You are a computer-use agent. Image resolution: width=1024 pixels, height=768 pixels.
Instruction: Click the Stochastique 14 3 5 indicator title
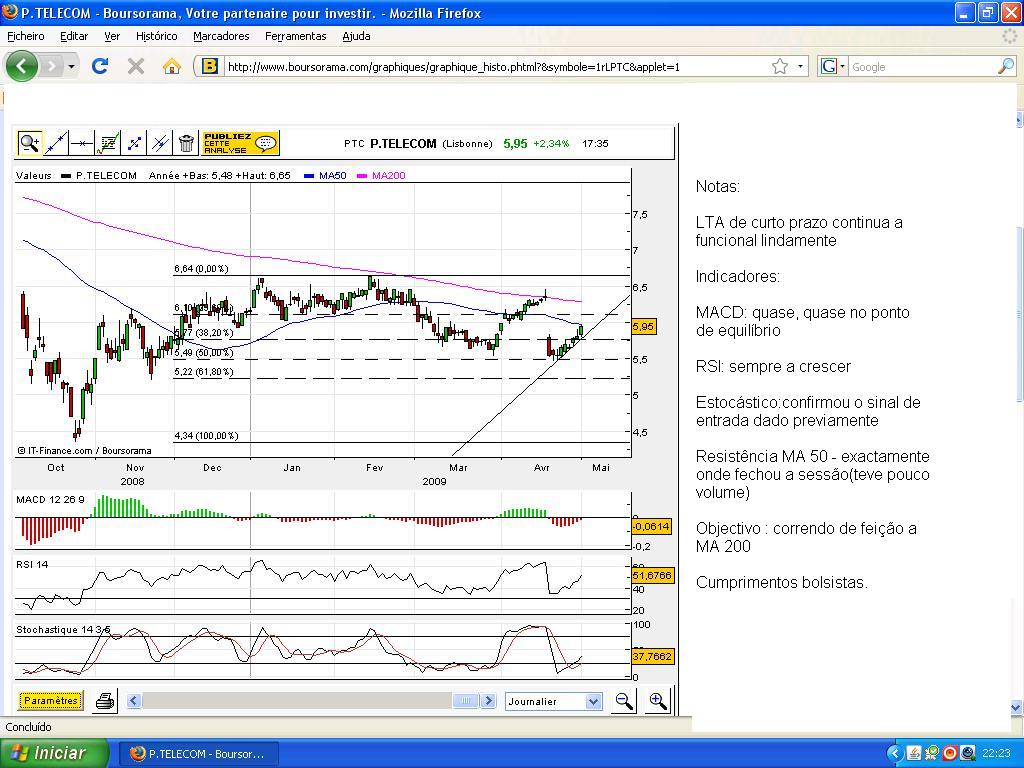point(63,630)
